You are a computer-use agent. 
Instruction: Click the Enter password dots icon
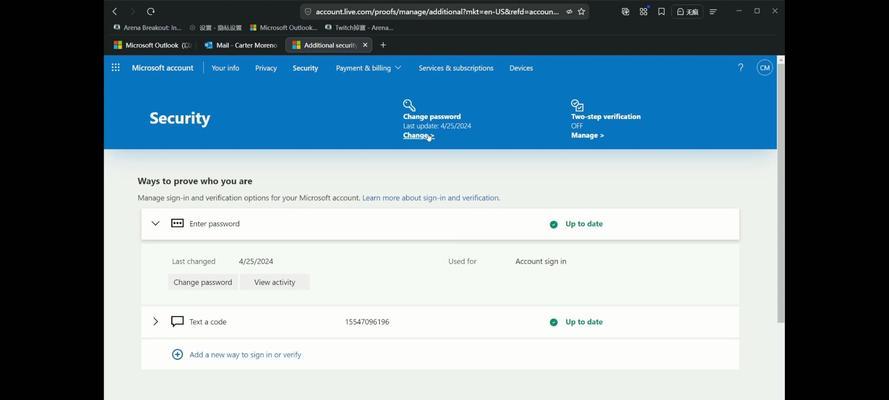coord(177,223)
